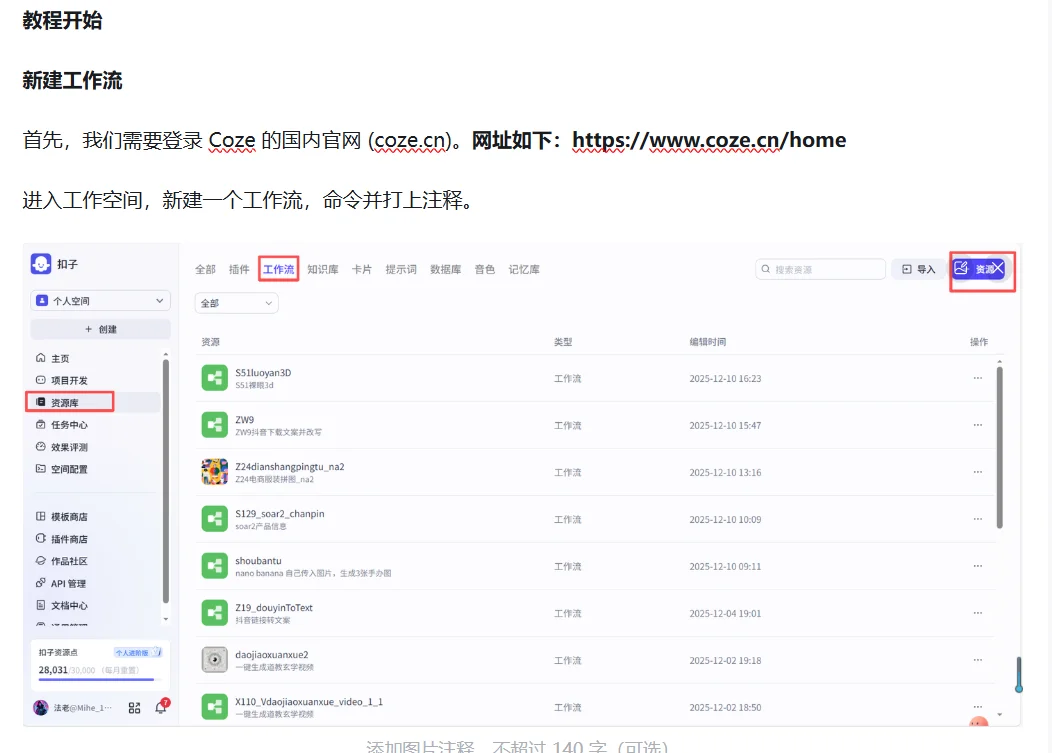Open 文档中心 in the sidebar
1052x753 pixels.
[62, 605]
